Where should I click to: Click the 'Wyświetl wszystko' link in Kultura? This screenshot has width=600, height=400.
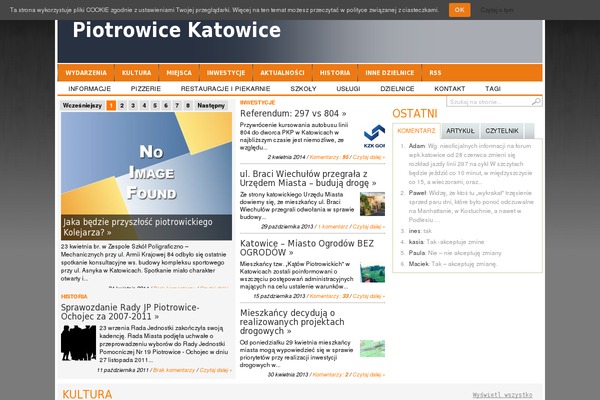tap(502, 395)
